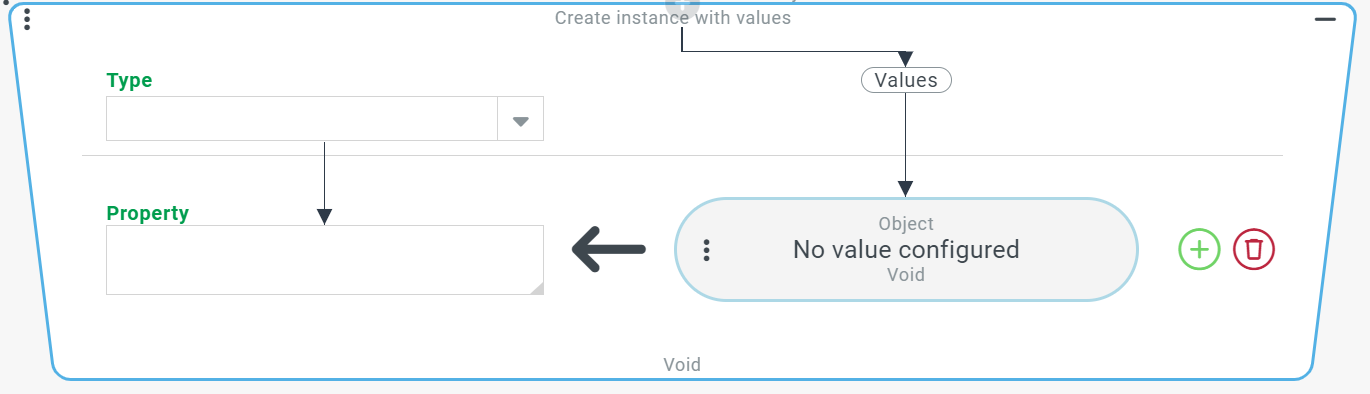This screenshot has height=394, width=1370.
Task: Open the block's three-dot options menu
Action: click(27, 19)
